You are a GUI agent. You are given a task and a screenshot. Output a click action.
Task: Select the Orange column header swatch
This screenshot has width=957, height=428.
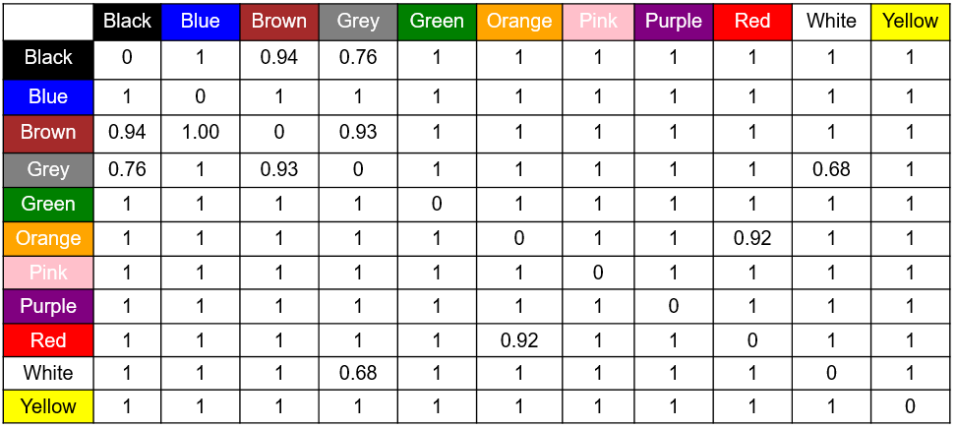tap(519, 22)
